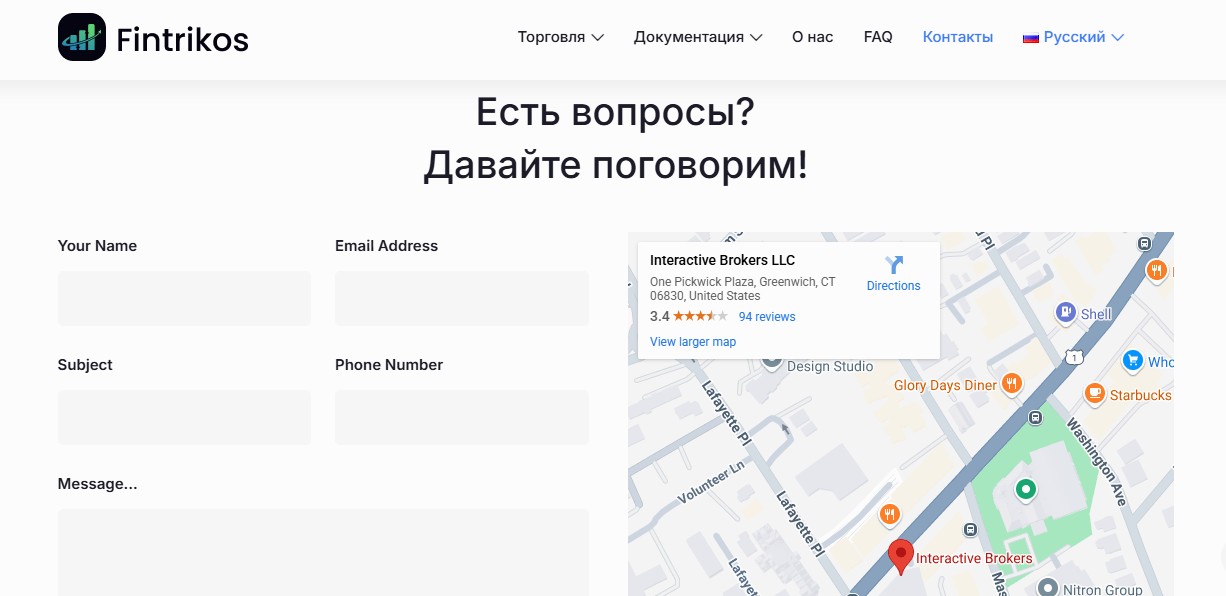Click the Email Address field label

click(386, 246)
